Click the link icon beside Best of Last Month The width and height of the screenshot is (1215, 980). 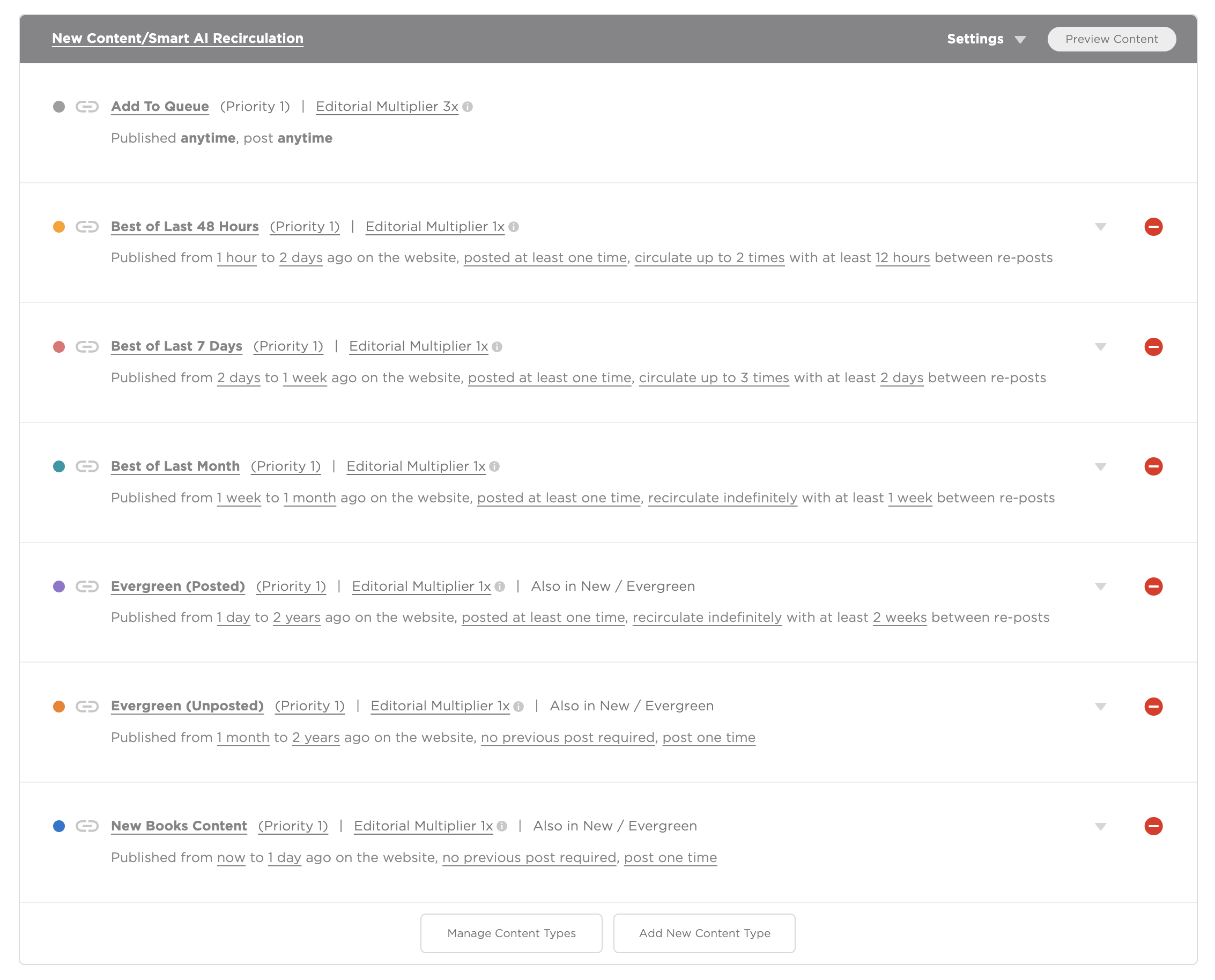[x=87, y=466]
